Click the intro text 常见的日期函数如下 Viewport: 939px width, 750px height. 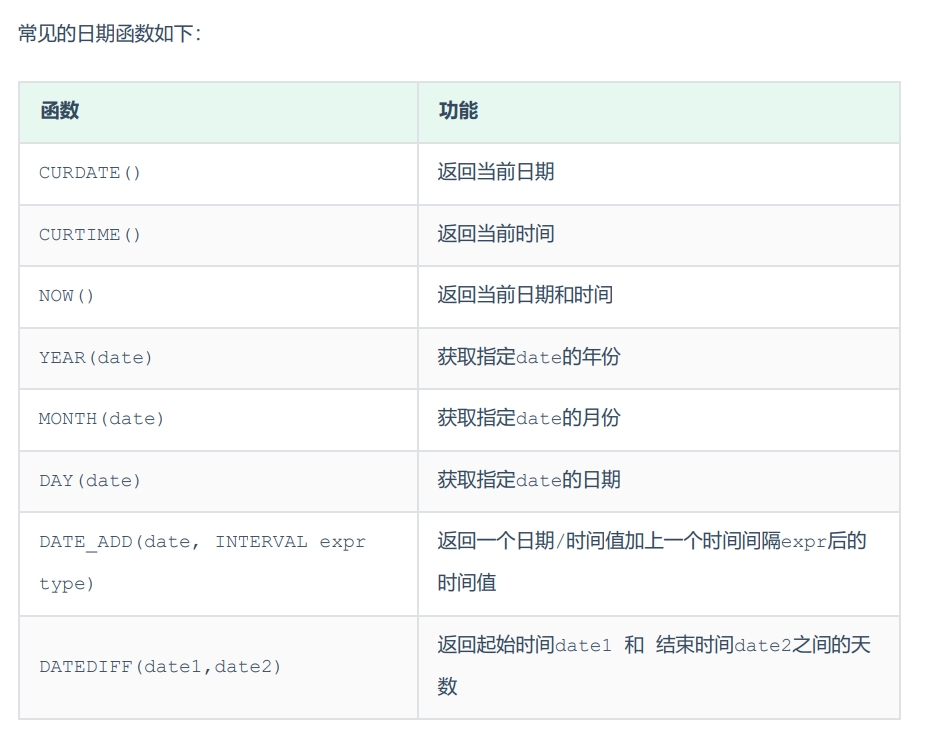110,34
